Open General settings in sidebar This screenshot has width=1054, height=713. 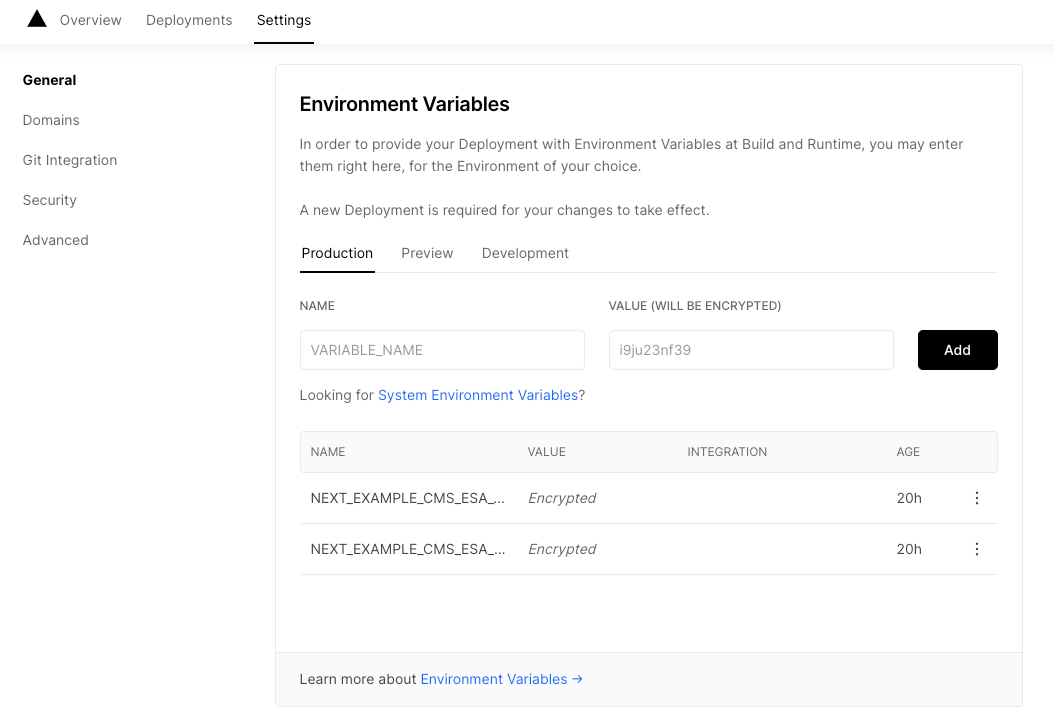50,80
